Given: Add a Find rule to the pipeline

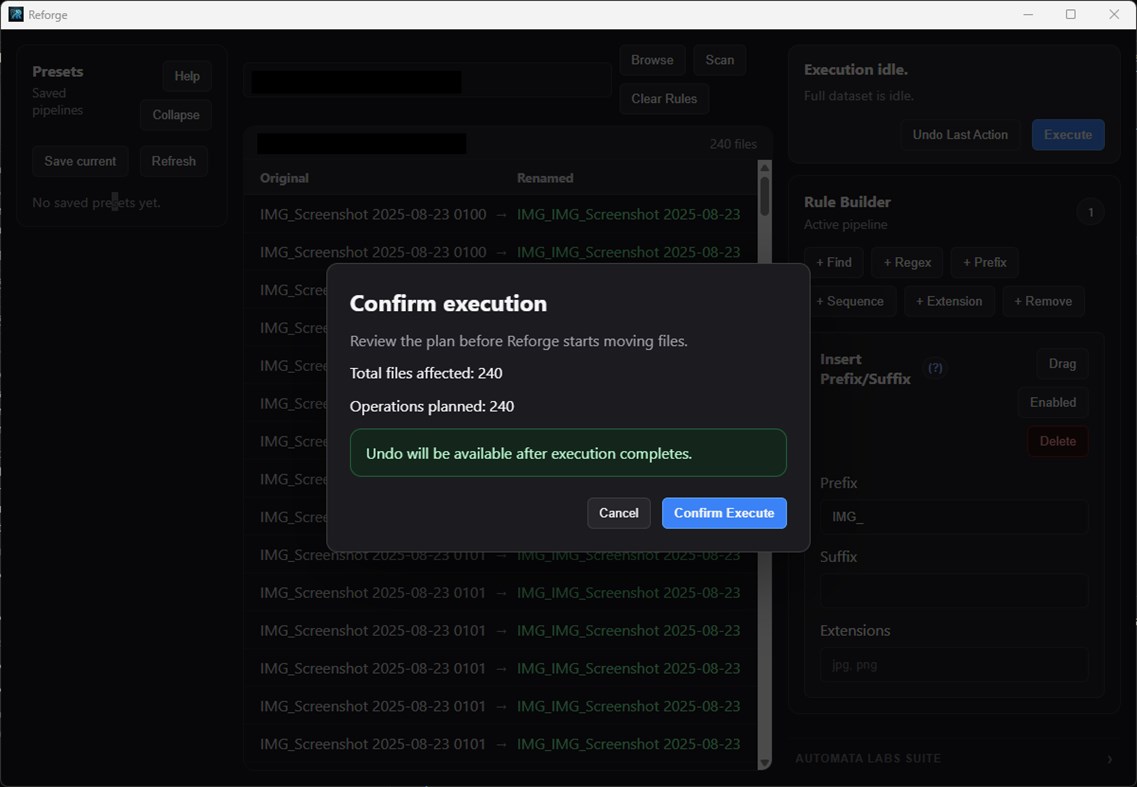Looking at the screenshot, I should tap(833, 262).
